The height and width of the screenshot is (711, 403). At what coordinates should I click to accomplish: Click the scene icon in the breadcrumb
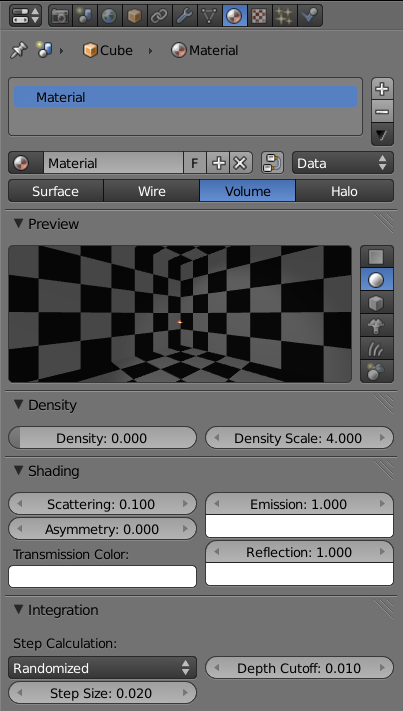coord(44,50)
